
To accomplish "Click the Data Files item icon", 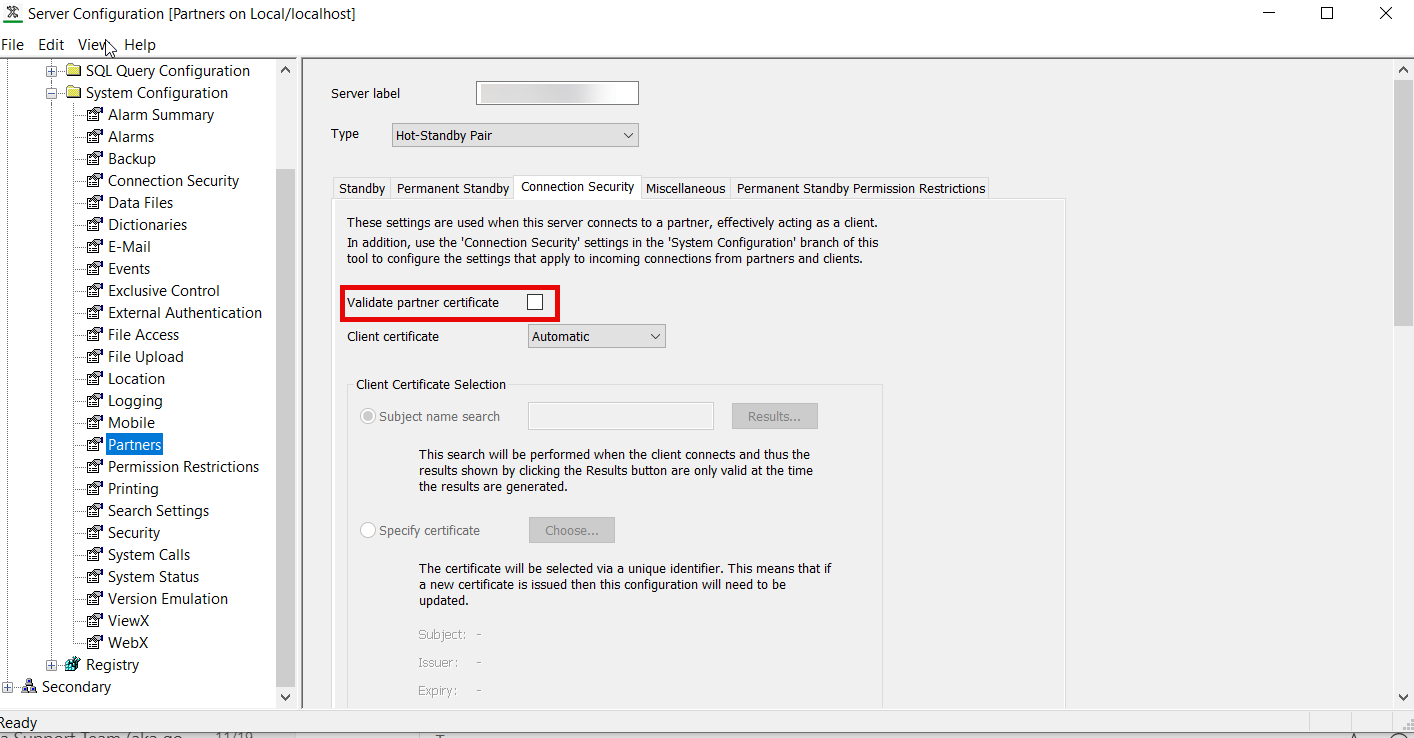I will pos(95,203).
